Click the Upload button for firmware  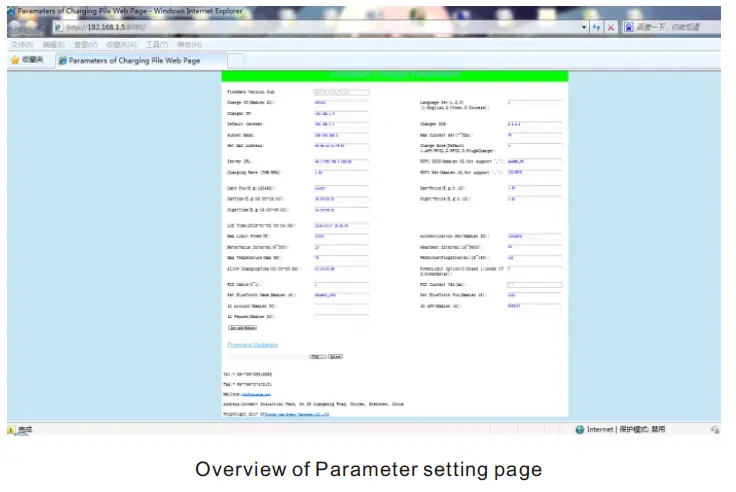pos(335,357)
